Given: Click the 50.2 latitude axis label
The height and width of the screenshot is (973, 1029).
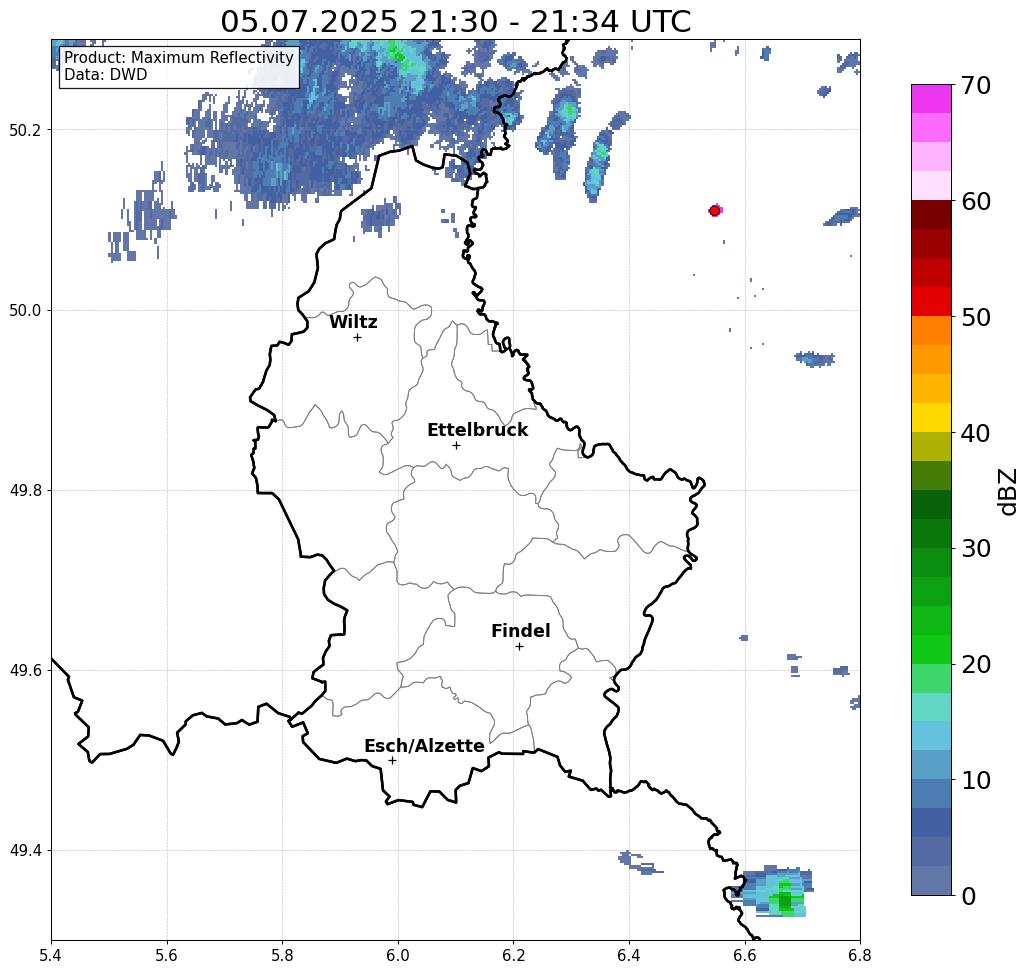Looking at the screenshot, I should pos(25,130).
